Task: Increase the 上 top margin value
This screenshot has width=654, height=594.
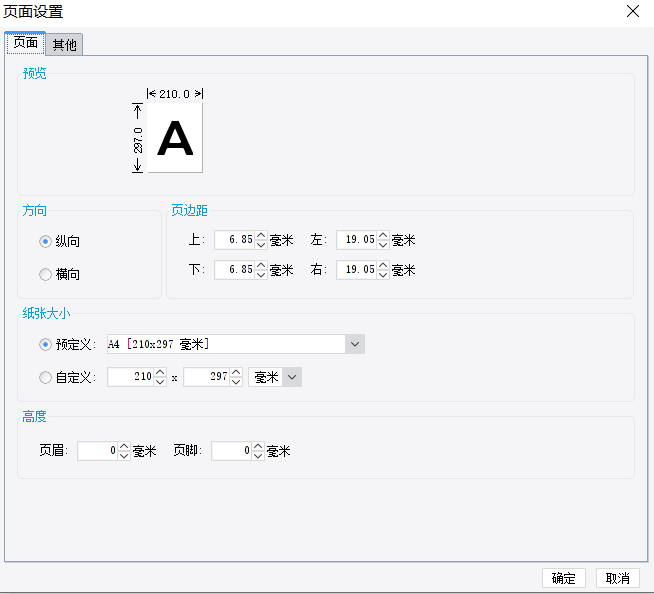Action: [261, 235]
